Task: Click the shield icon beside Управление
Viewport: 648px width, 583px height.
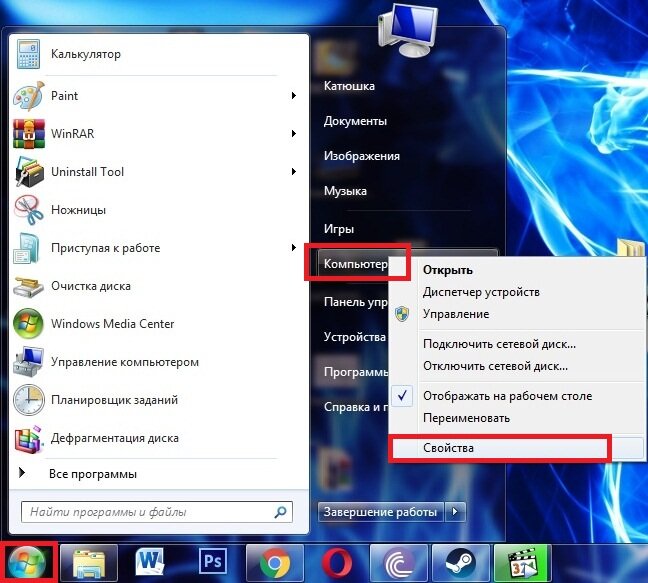Action: 402,314
